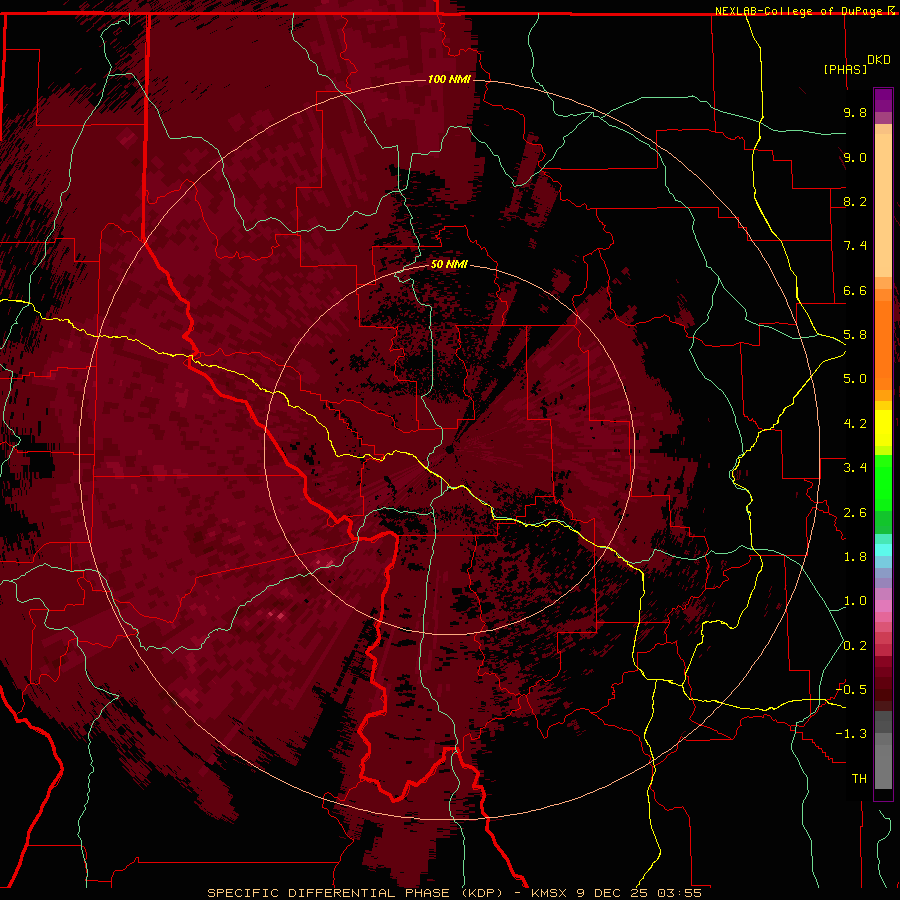The width and height of the screenshot is (900, 900).
Task: Click the cyan segment of the color bar
Action: click(883, 549)
